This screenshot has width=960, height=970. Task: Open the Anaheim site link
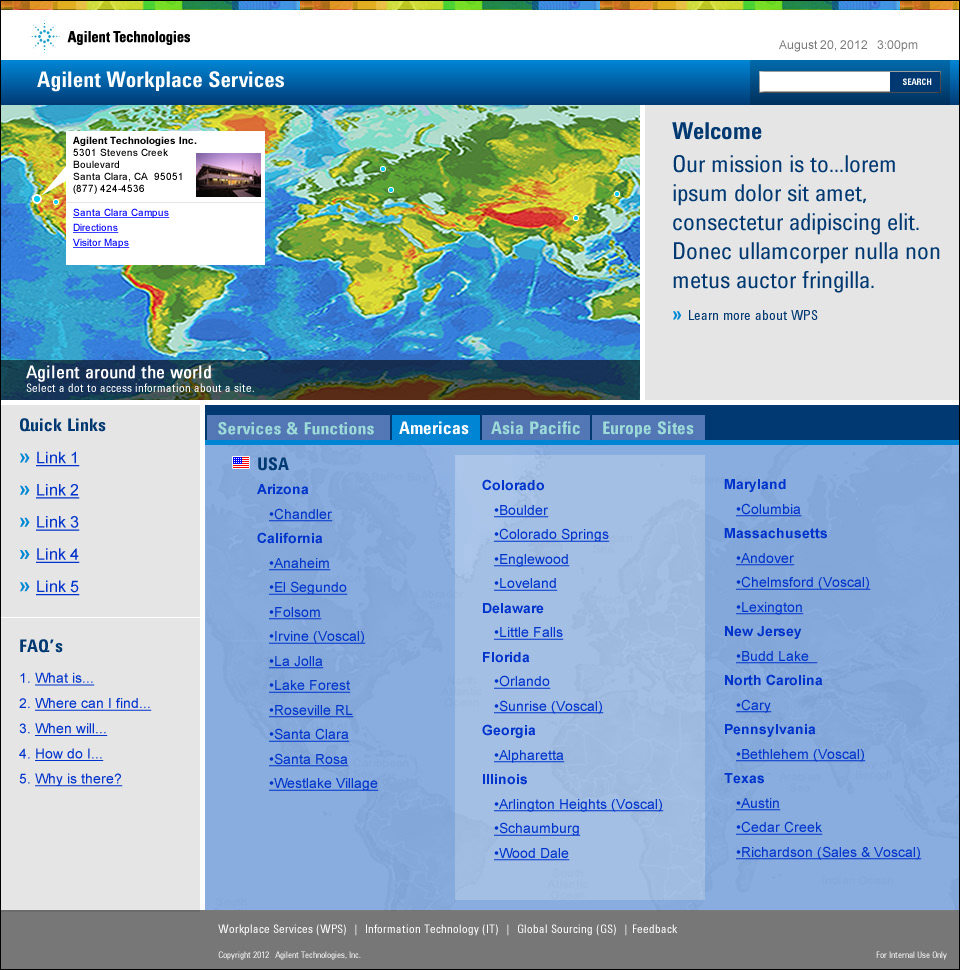click(x=299, y=563)
